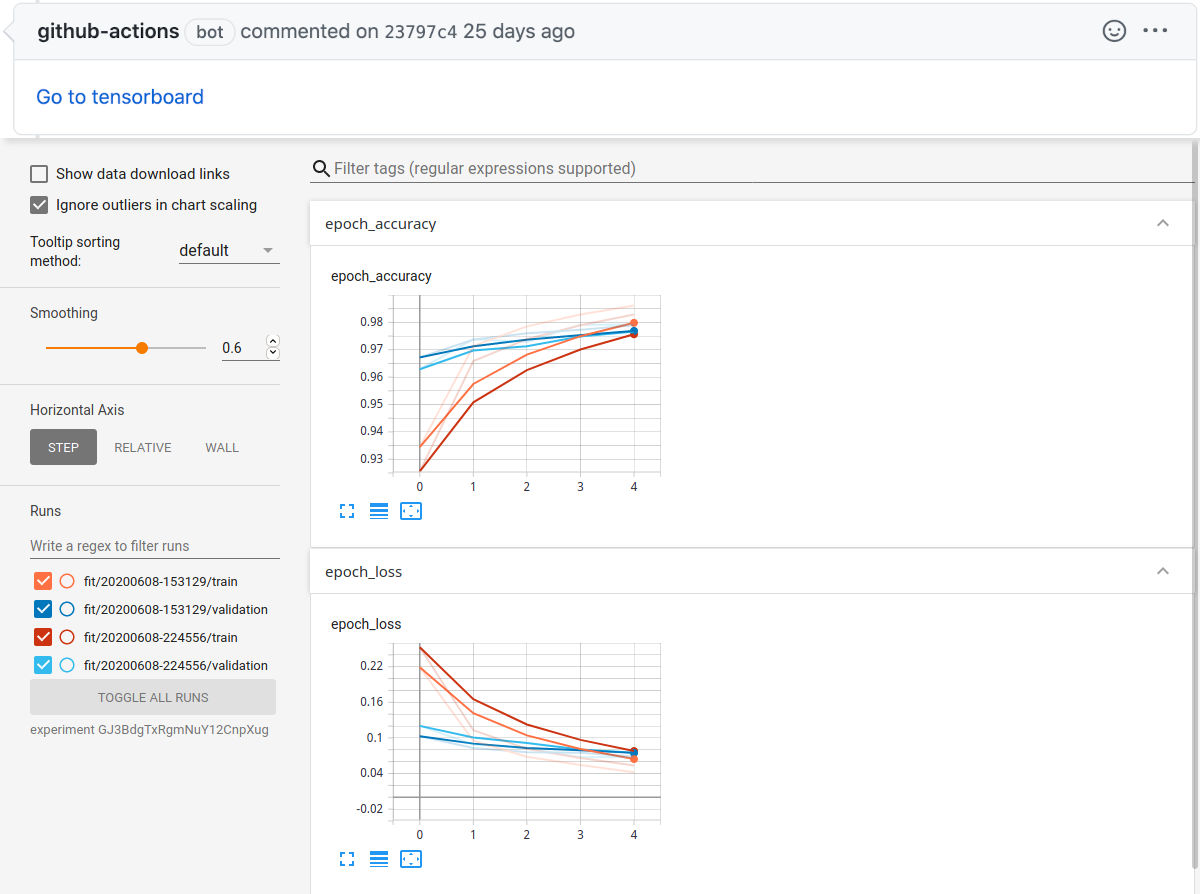Viewport: 1200px width, 894px height.
Task: Collapse the epoch_loss card
Action: point(1163,571)
